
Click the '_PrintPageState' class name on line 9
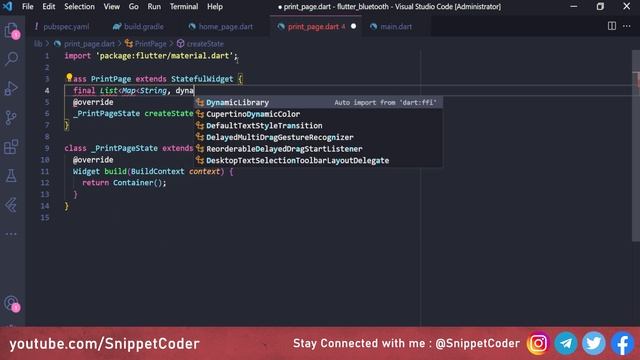pyautogui.click(x=125, y=148)
